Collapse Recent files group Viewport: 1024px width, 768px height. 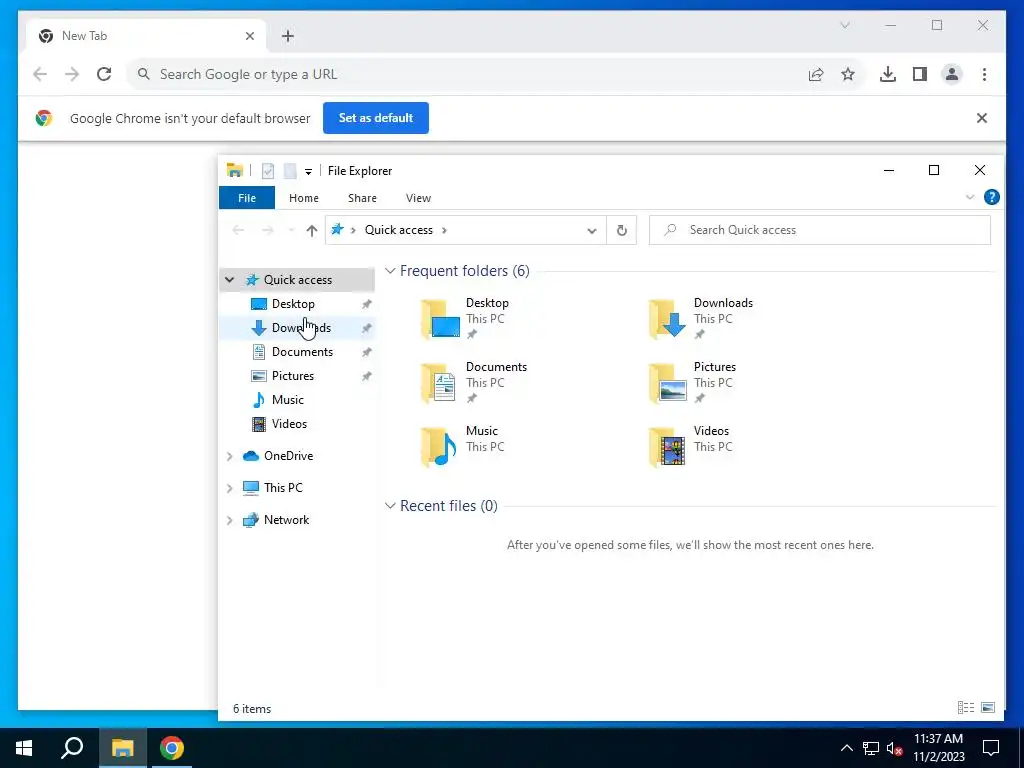coord(390,505)
